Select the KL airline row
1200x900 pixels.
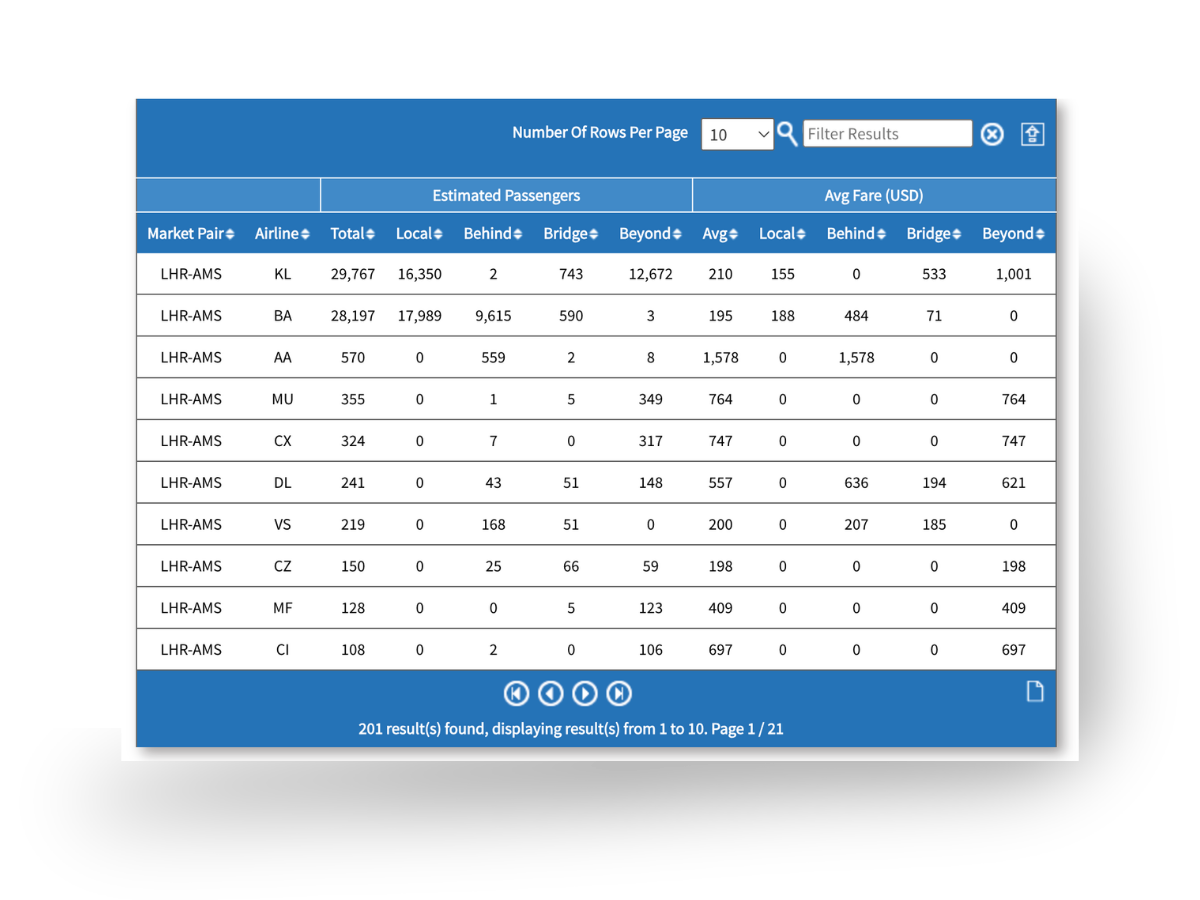pos(282,274)
